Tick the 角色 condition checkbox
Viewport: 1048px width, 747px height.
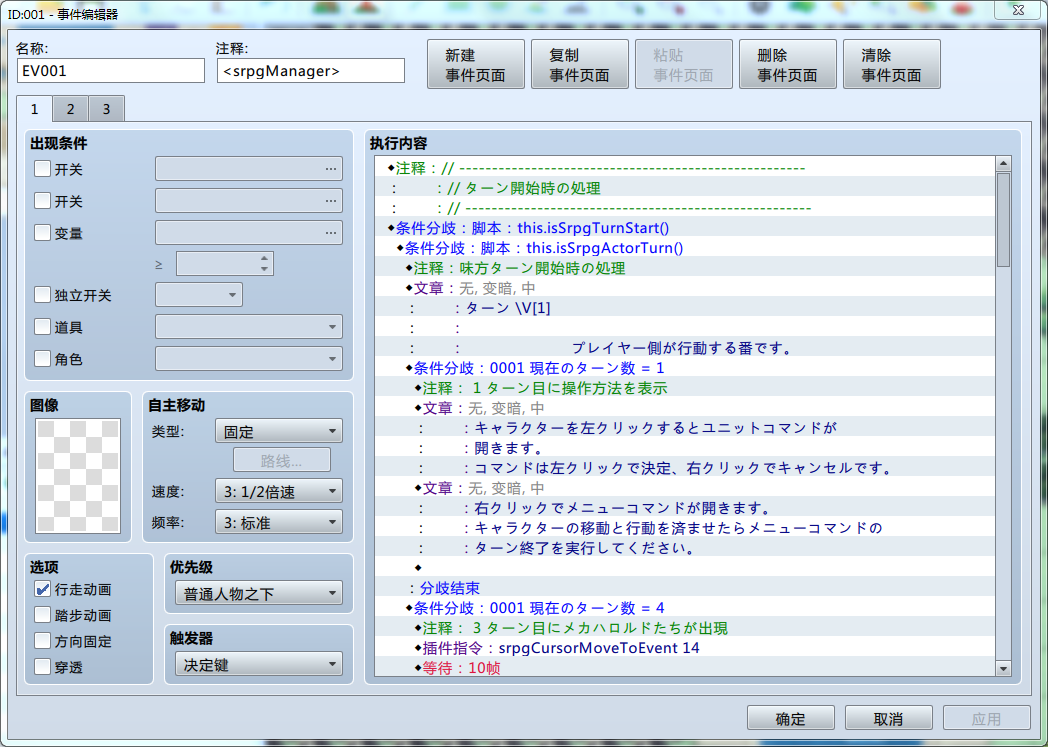click(x=42, y=359)
